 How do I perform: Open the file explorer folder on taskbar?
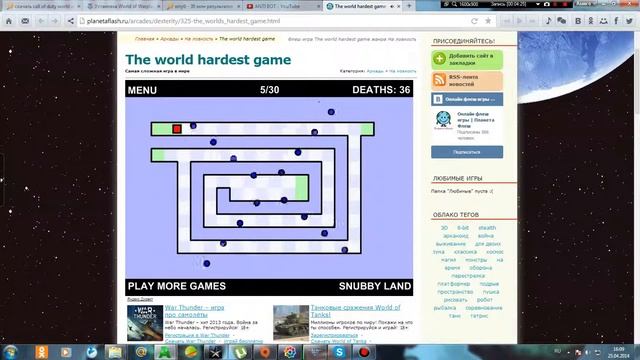coord(115,352)
